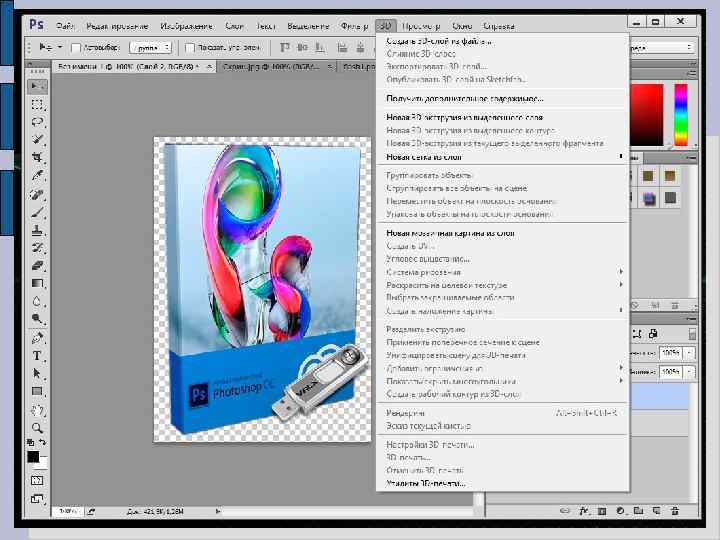Image resolution: width=720 pixels, height=540 pixels.
Task: Open the layer opacity 100% dropdown arrow
Action: click(x=689, y=353)
